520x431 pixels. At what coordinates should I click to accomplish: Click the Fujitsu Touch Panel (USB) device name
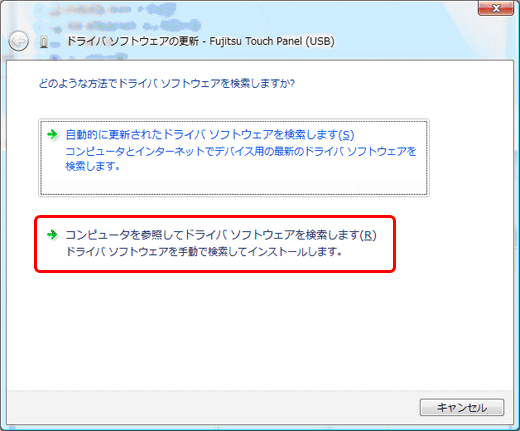pos(272,41)
